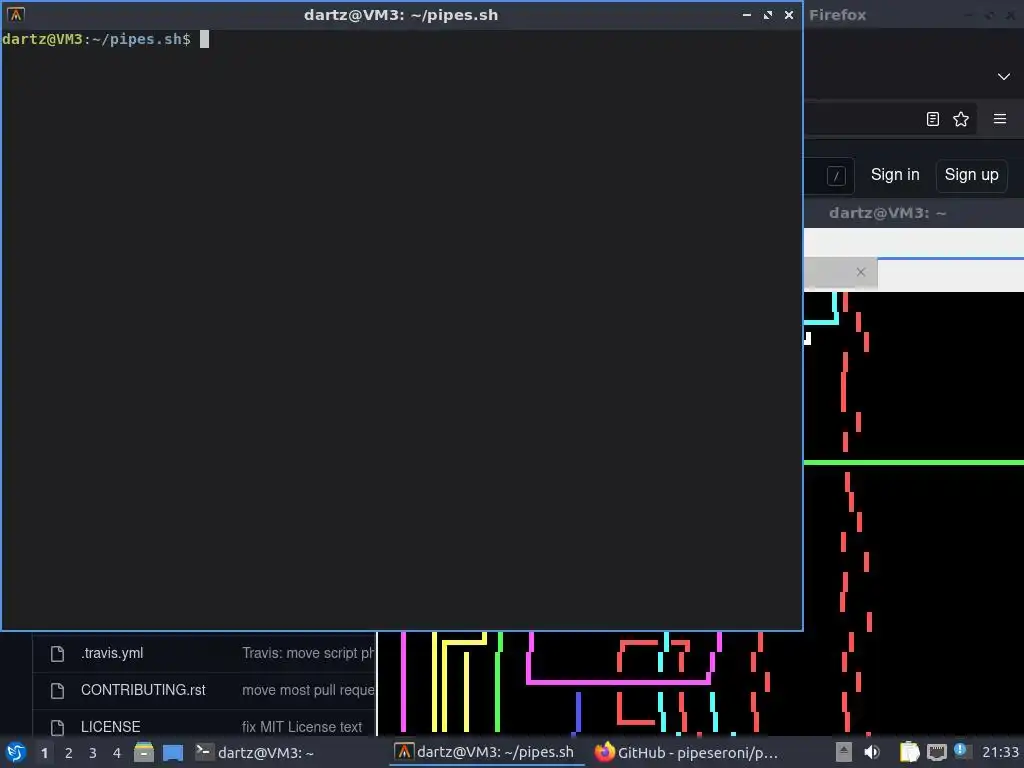The width and height of the screenshot is (1024, 768).
Task: Click the file icon beside CONTRIBUTING.rst
Action: click(57, 690)
